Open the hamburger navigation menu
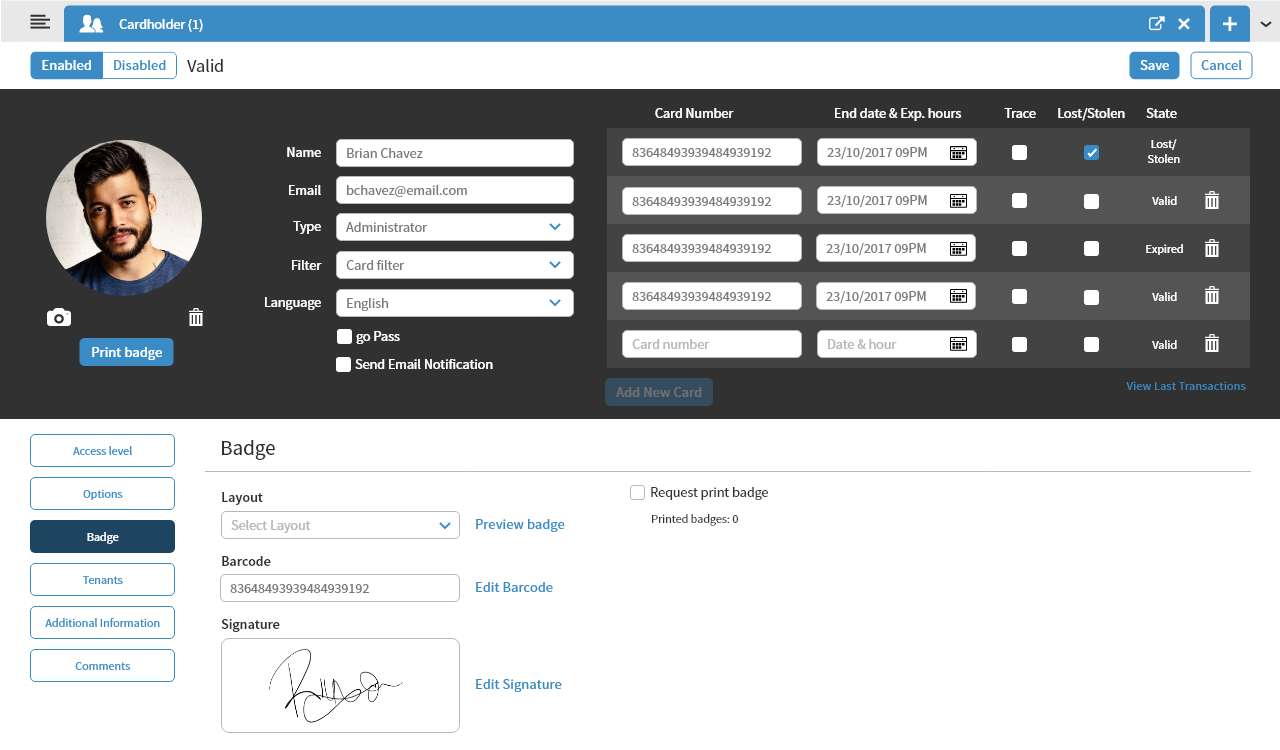 tap(39, 22)
